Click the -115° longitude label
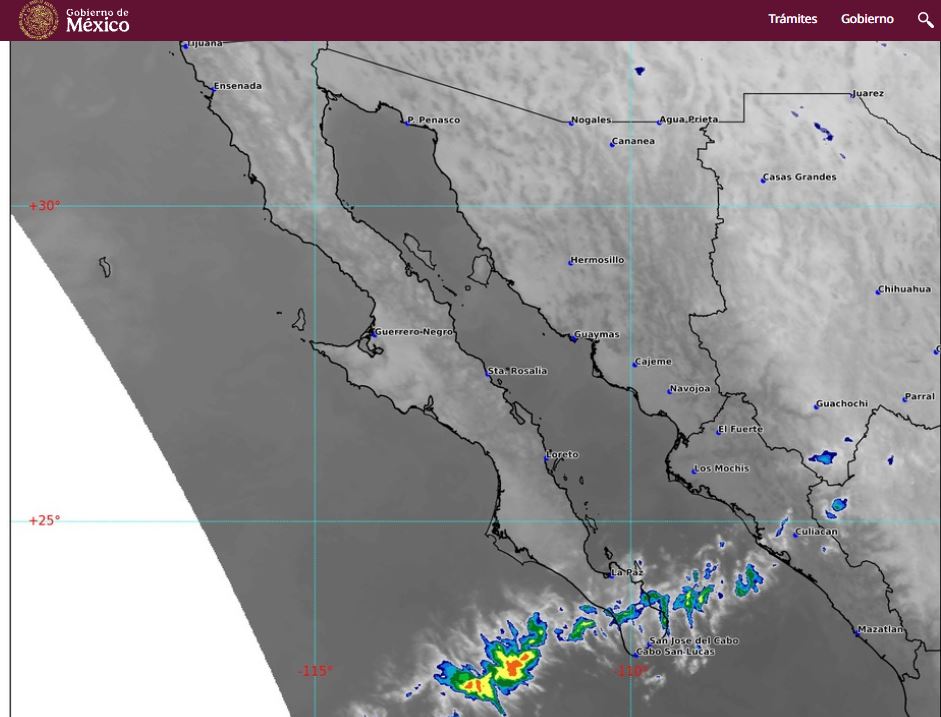The width and height of the screenshot is (941, 717). [315, 671]
